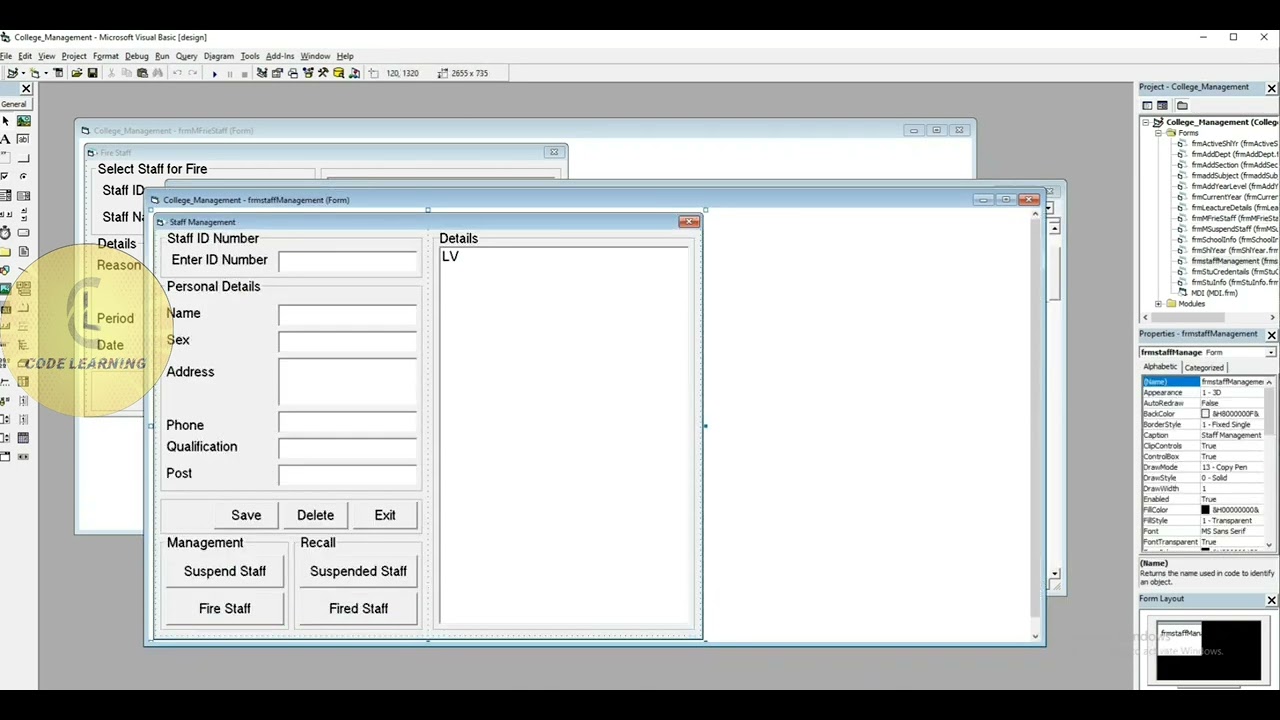
Task: Open the Diagram menu
Action: click(218, 56)
